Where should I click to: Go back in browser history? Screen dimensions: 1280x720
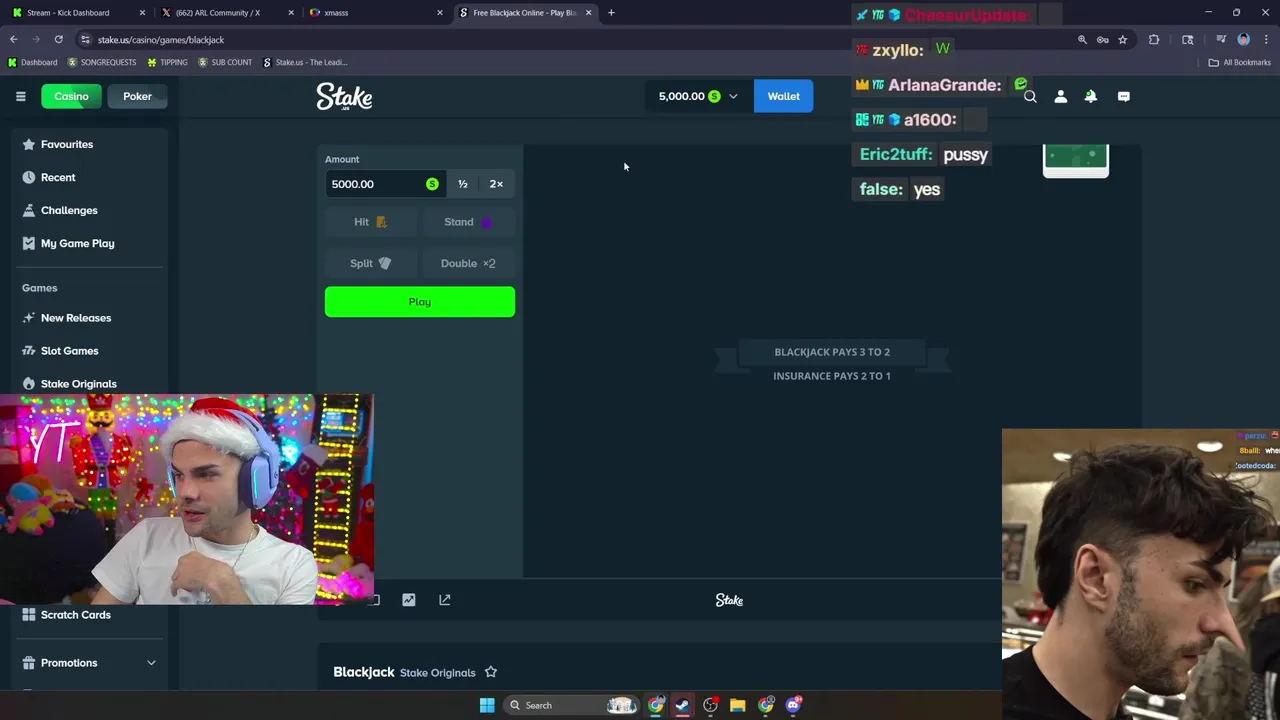(14, 40)
